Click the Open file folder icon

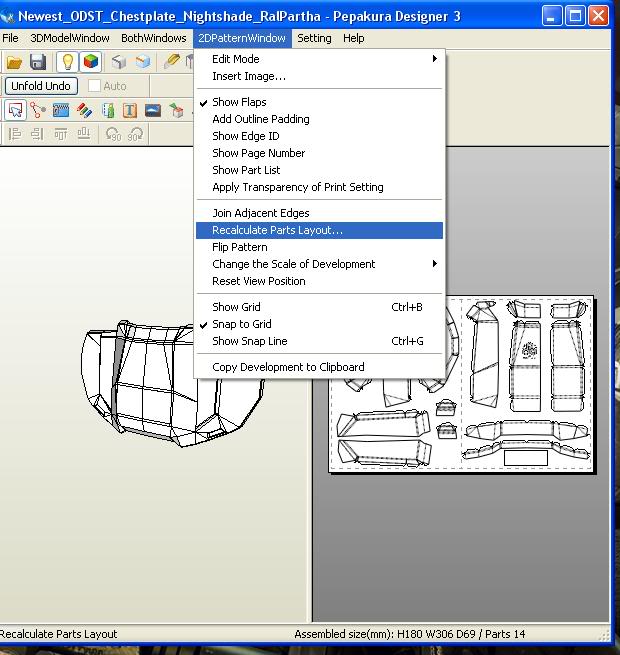[14, 62]
